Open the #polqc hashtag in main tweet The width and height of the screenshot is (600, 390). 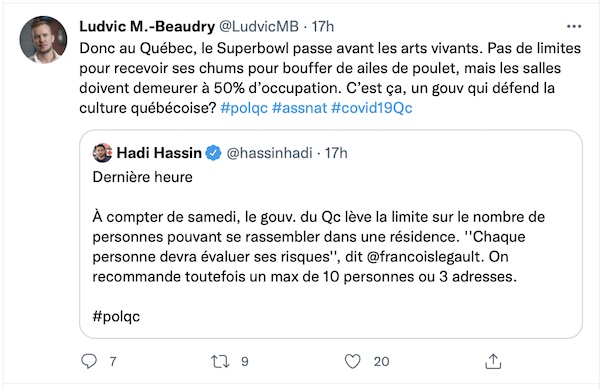point(244,108)
